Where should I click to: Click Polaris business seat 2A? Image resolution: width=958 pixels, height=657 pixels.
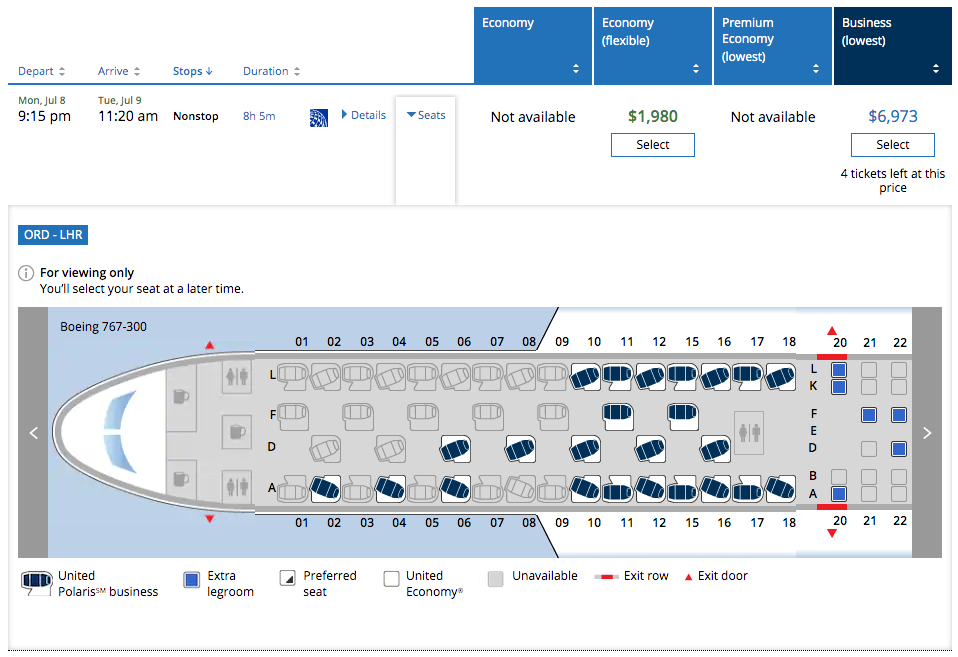[x=324, y=488]
